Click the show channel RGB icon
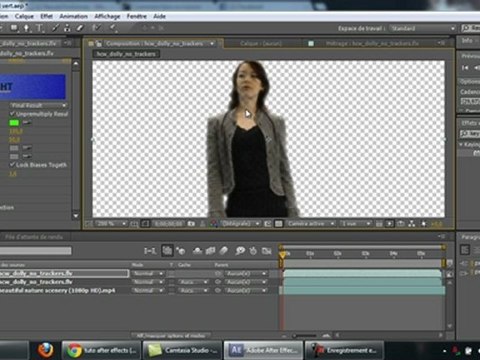Viewport: 480px width, 360px height. pyautogui.click(x=214, y=224)
